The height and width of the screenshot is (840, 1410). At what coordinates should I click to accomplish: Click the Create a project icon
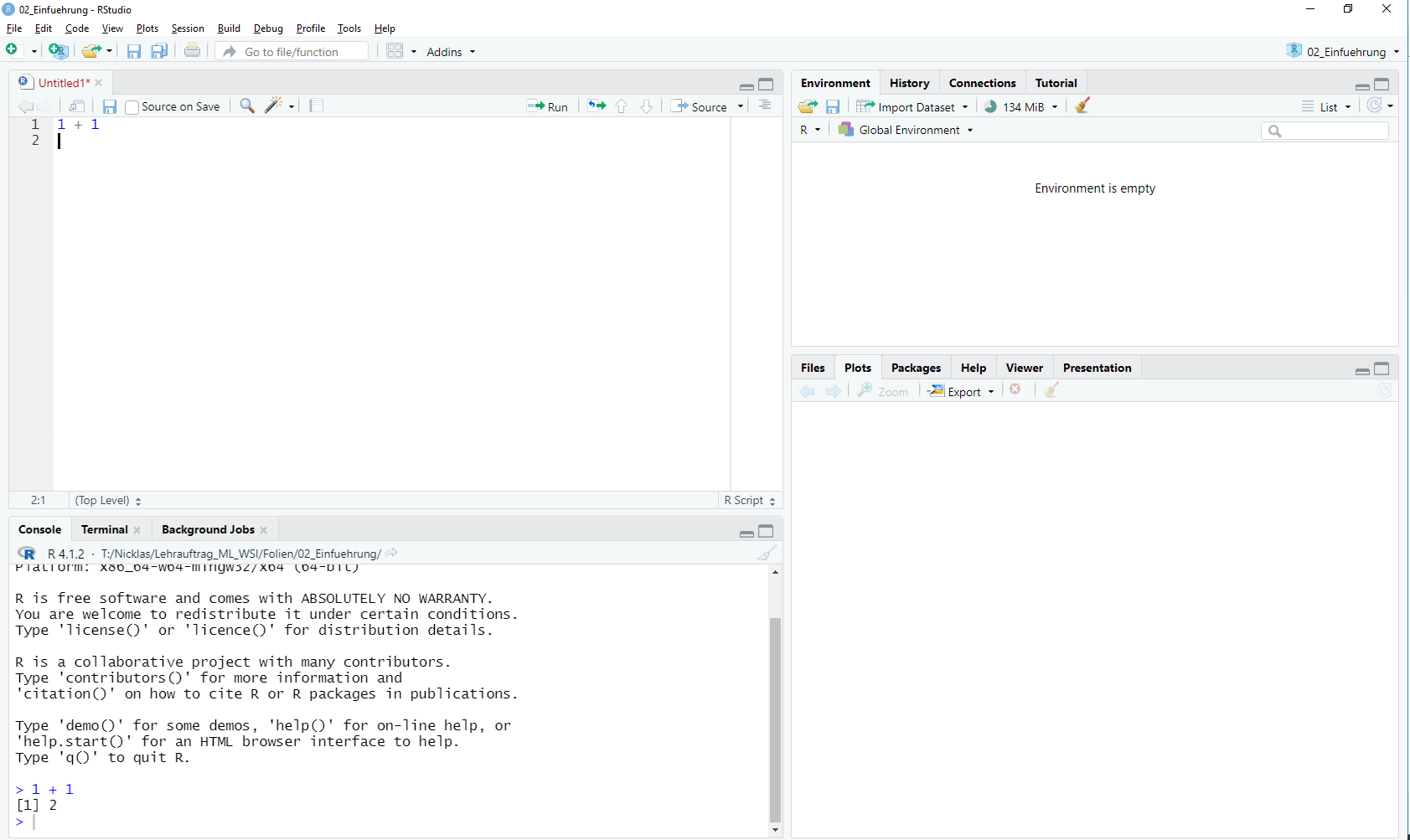[58, 51]
